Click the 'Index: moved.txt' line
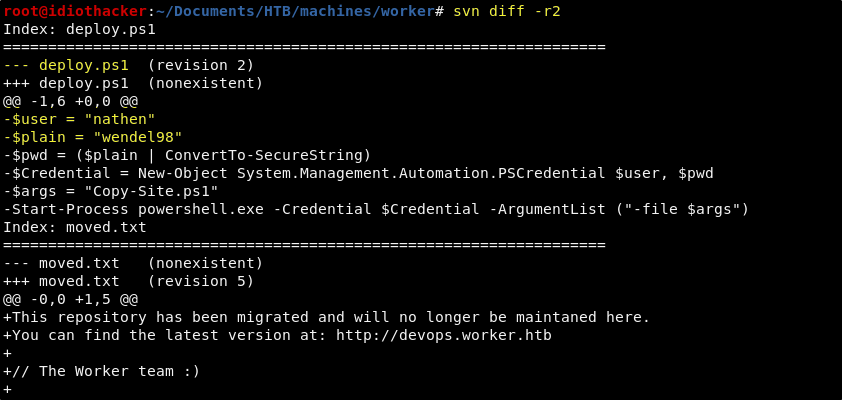 tap(75, 228)
